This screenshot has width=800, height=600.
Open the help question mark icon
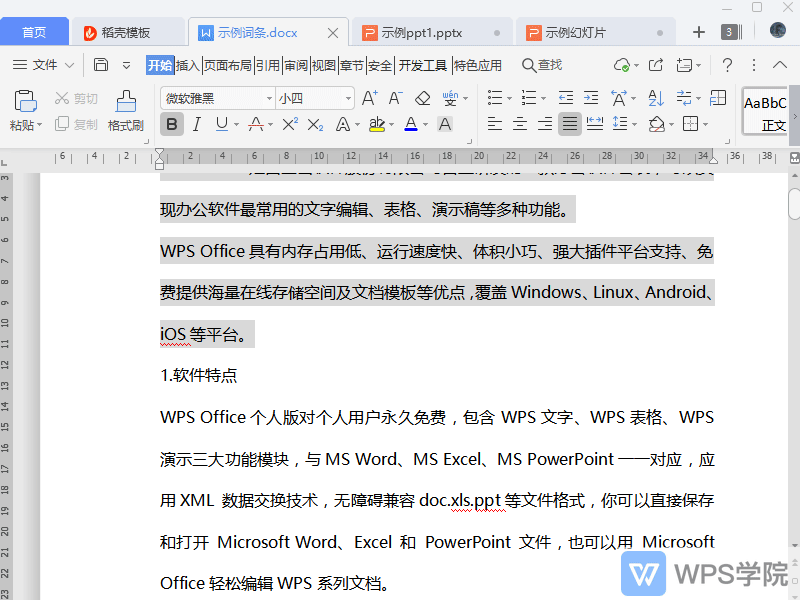tap(727, 65)
